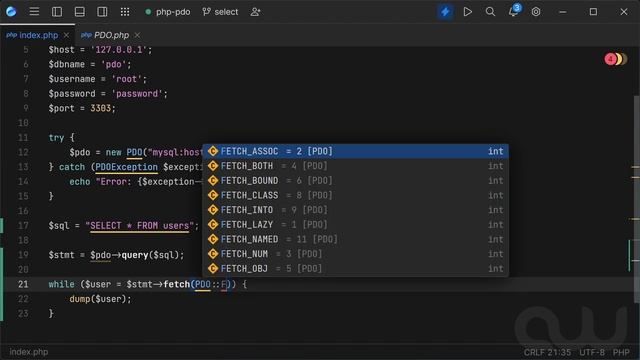Click the constant icon beside FETCH_LAZY
This screenshot has width=640, height=360.
coord(213,224)
